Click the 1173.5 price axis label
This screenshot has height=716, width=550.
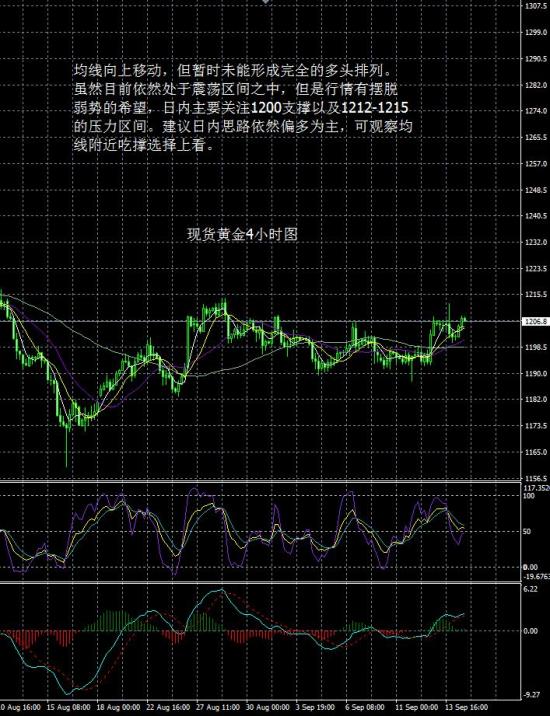point(536,426)
